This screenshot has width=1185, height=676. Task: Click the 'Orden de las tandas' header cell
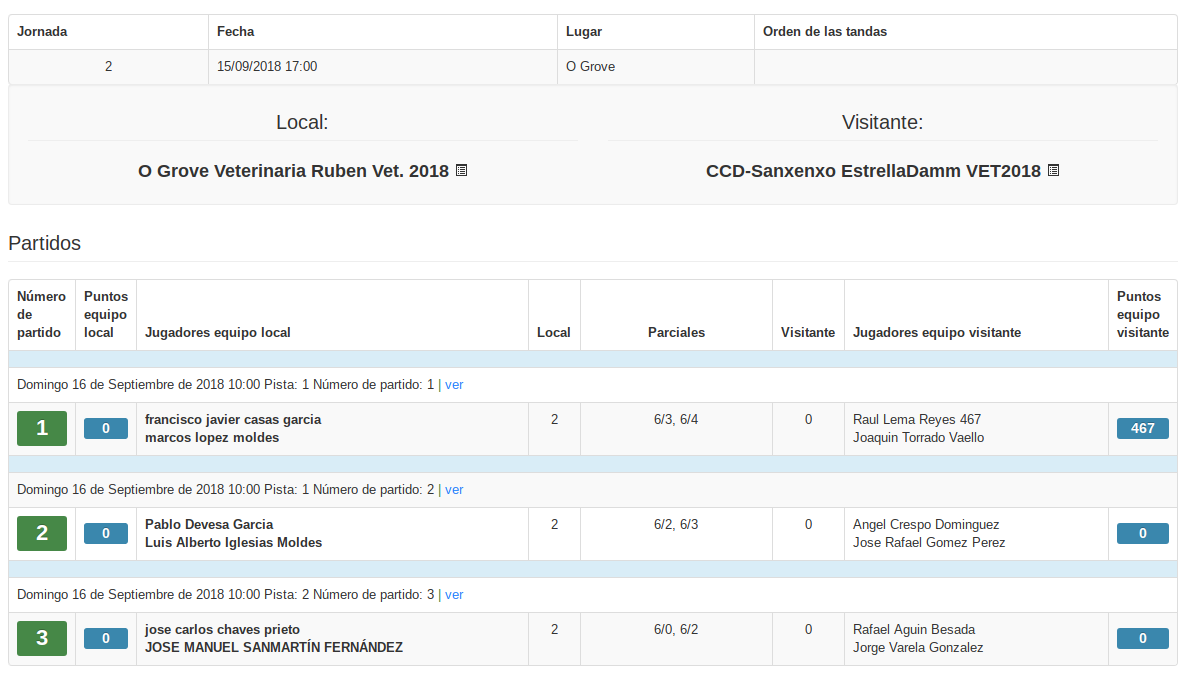coord(825,32)
